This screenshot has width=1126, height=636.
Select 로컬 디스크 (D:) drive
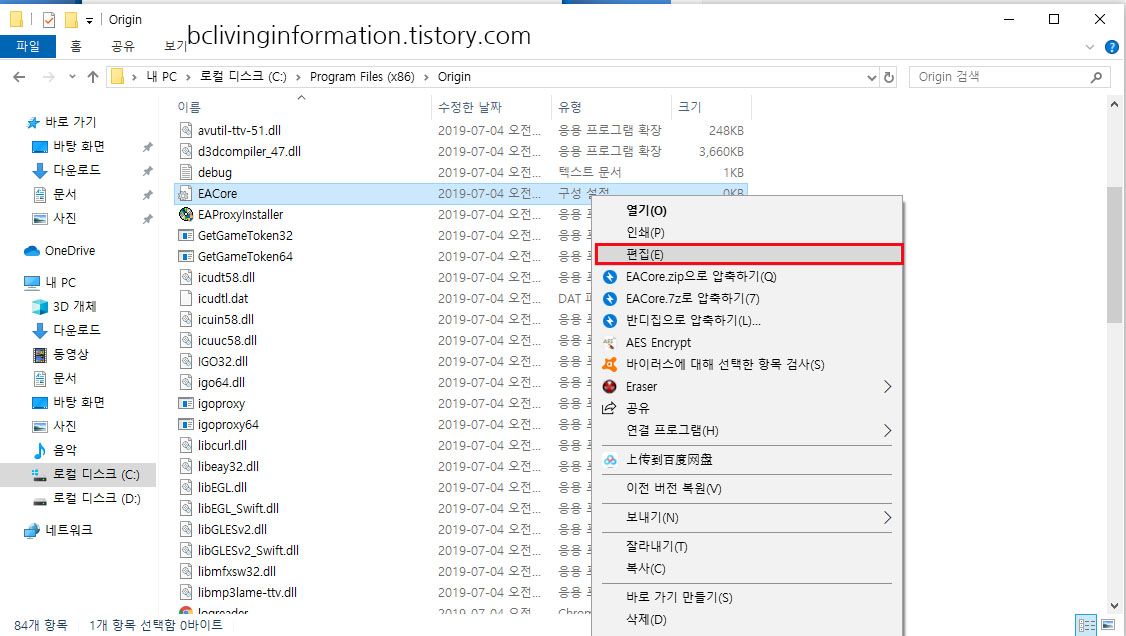pyautogui.click(x=96, y=498)
